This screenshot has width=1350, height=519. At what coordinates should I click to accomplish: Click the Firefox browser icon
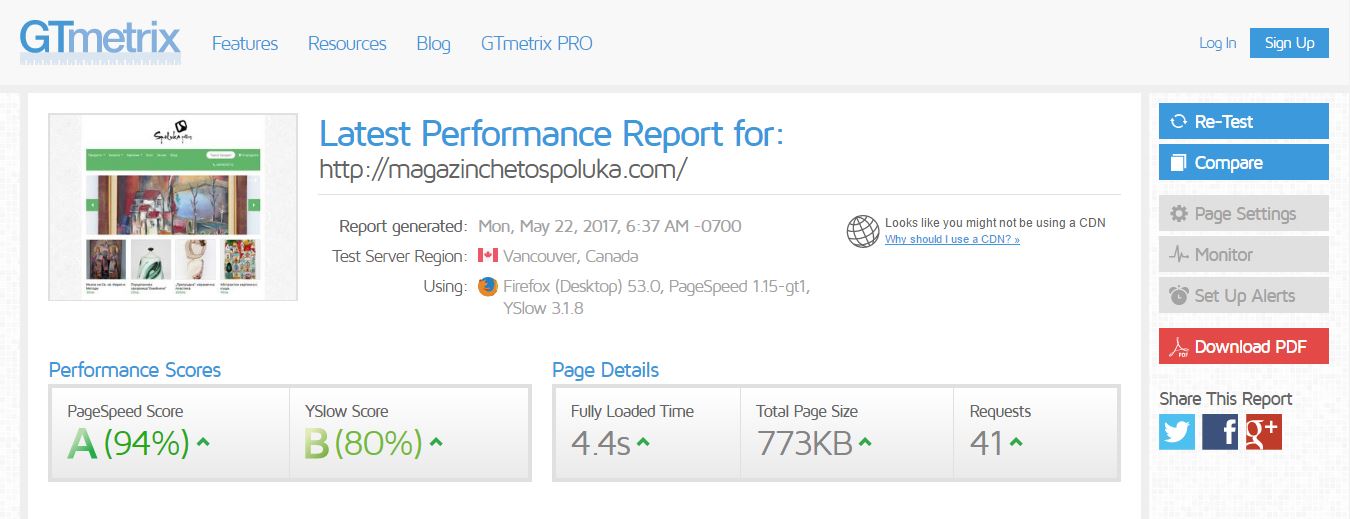coord(488,287)
